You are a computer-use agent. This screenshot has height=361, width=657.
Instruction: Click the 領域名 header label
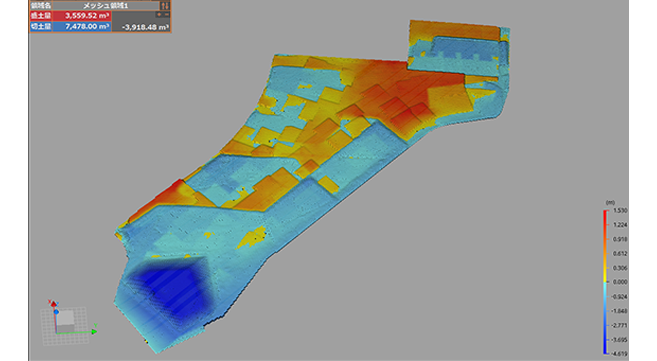(x=41, y=5)
